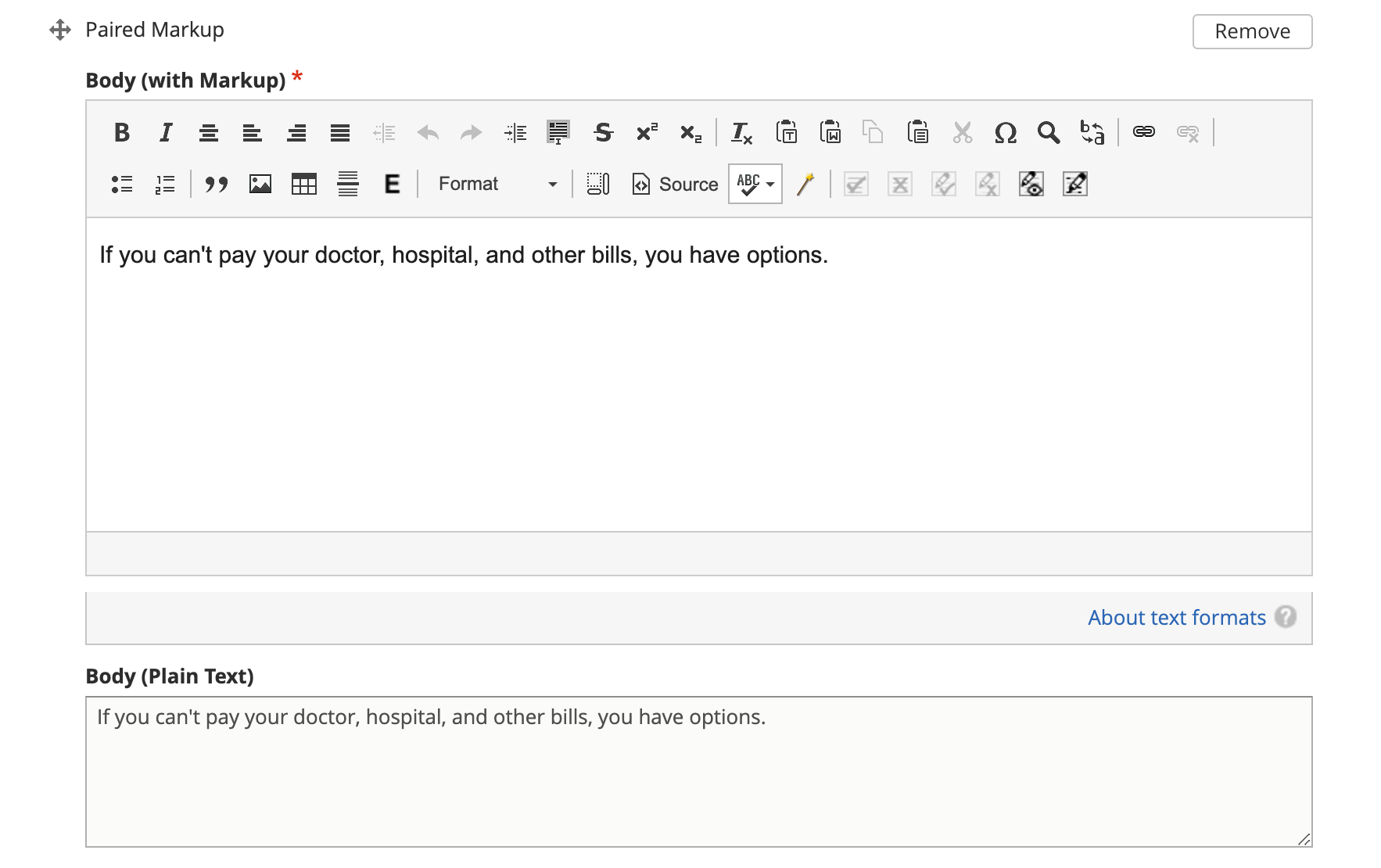This screenshot has height=868, width=1381.
Task: Toggle bold formatting
Action: [121, 132]
